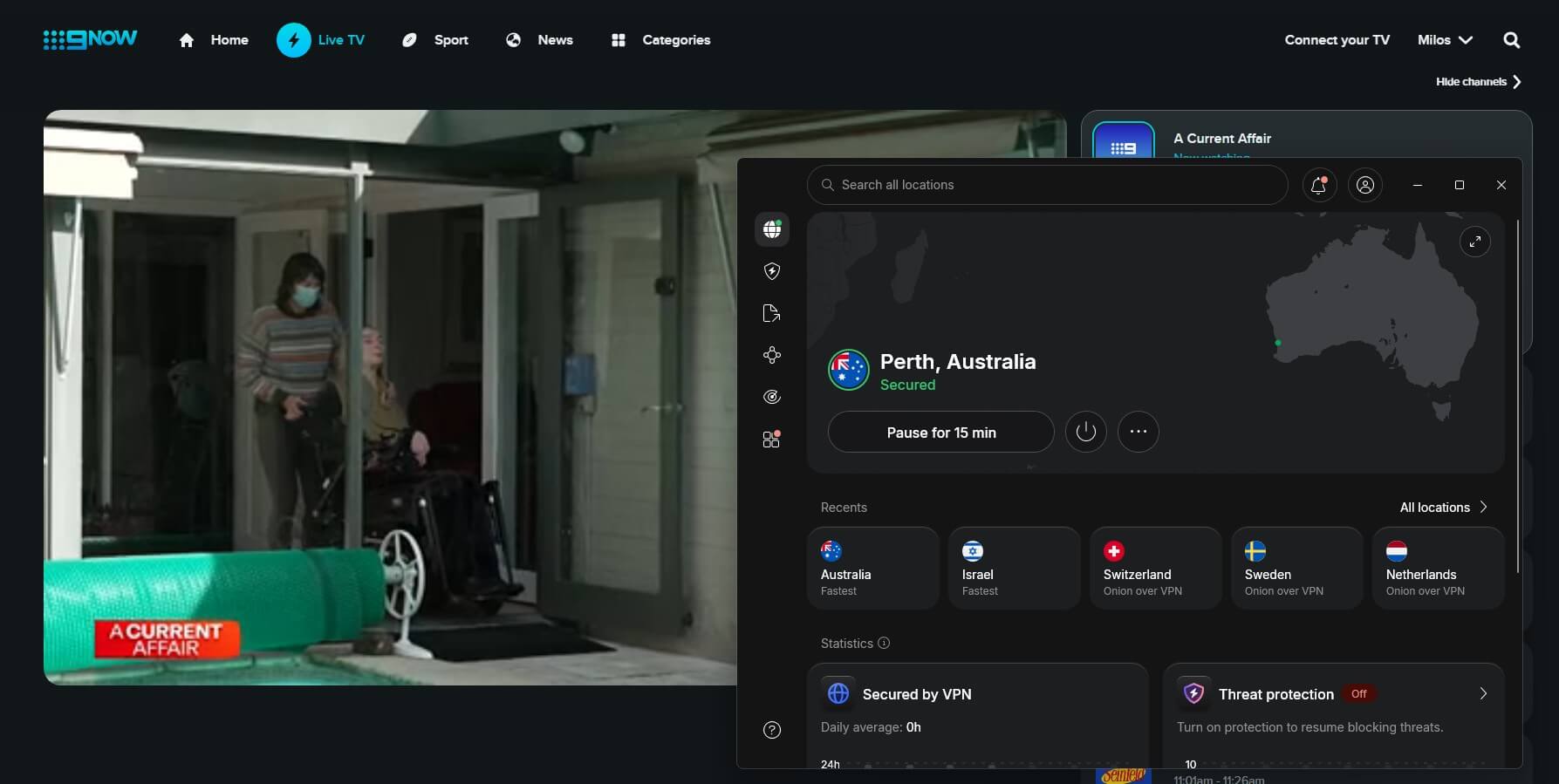
Task: Click Hide channels toggle
Action: (x=1479, y=81)
